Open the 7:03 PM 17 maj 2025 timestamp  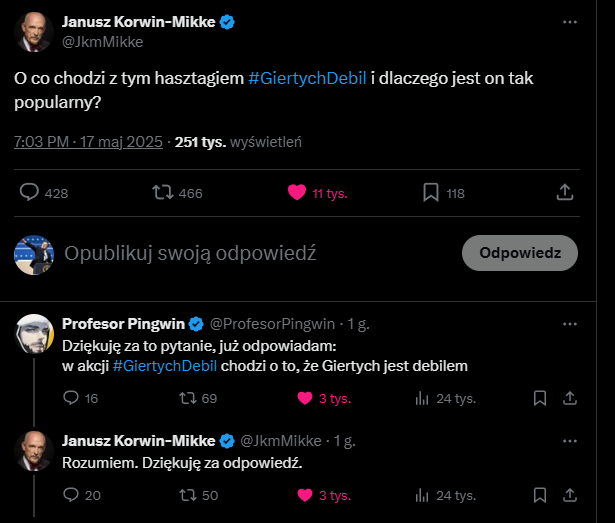click(88, 141)
